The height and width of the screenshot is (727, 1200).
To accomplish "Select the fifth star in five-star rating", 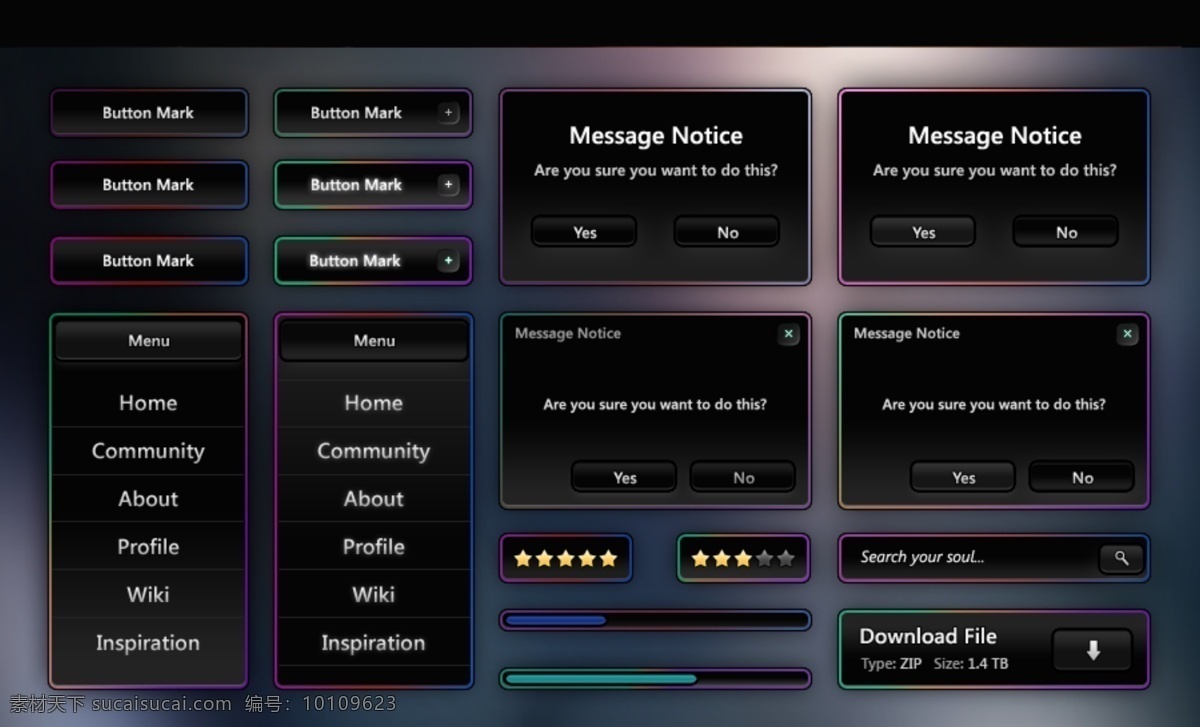I will tap(608, 558).
